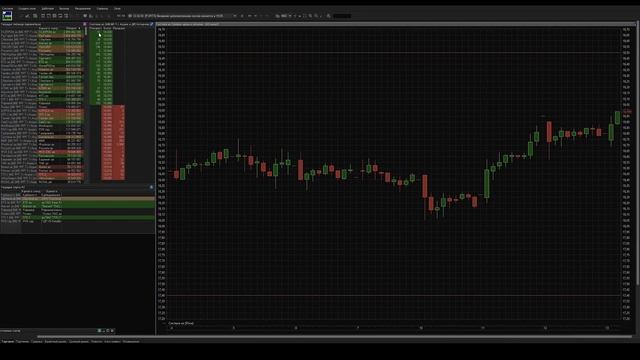
Task: Click the red current-price label on the chart's price axis
Action: (627, 111)
